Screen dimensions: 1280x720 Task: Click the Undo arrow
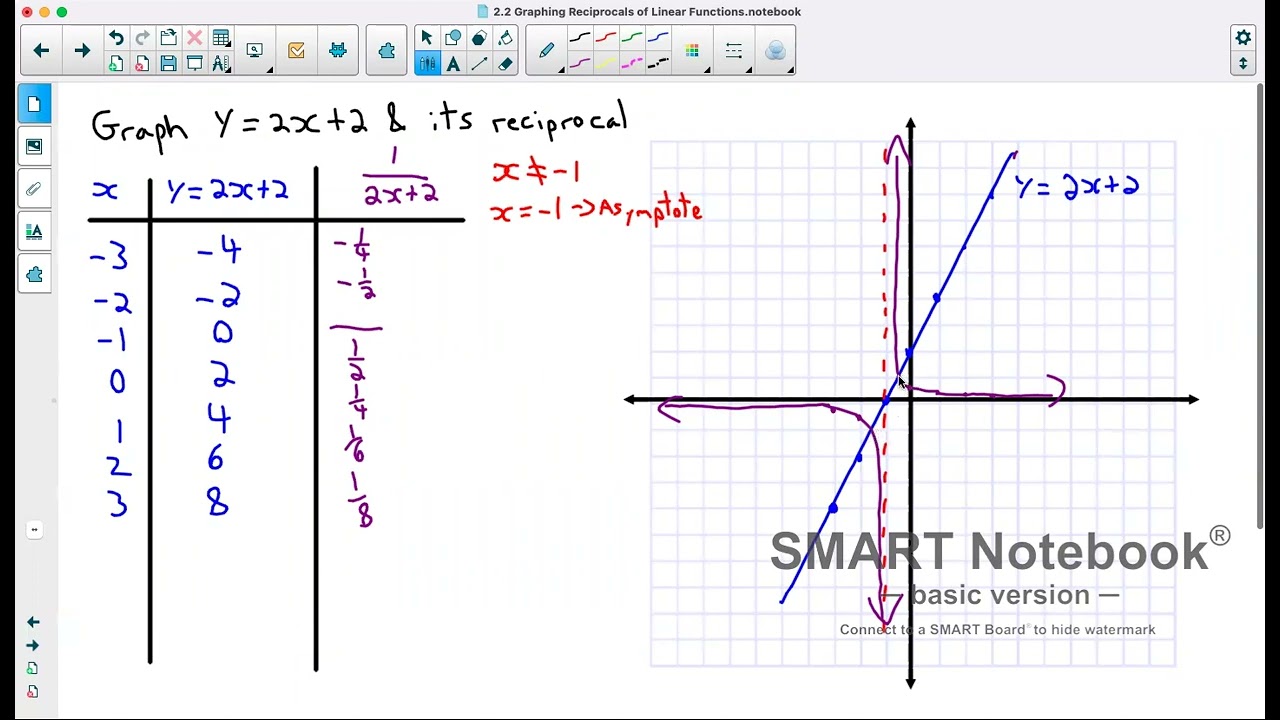(x=116, y=38)
